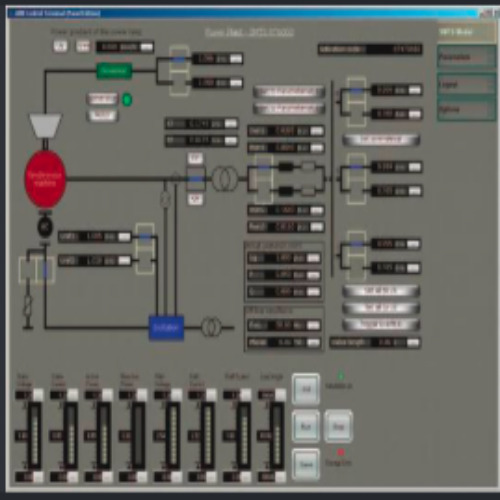The height and width of the screenshot is (500, 500).
Task: Click the fourth bar meter, the empty one
Action: 139,435
